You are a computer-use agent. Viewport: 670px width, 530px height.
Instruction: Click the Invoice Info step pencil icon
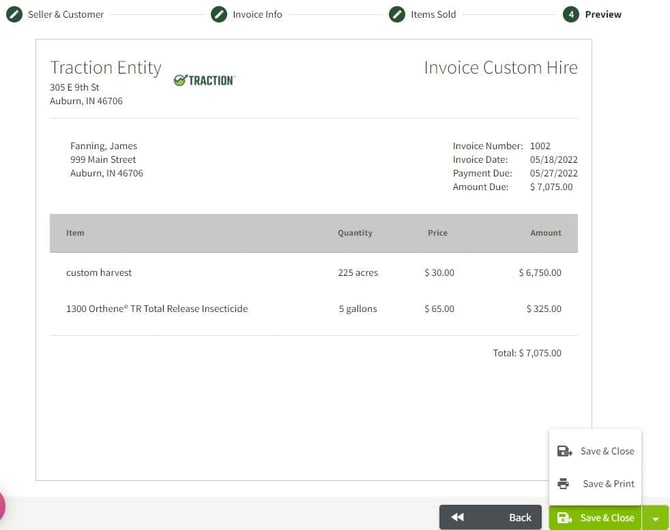[x=219, y=14]
